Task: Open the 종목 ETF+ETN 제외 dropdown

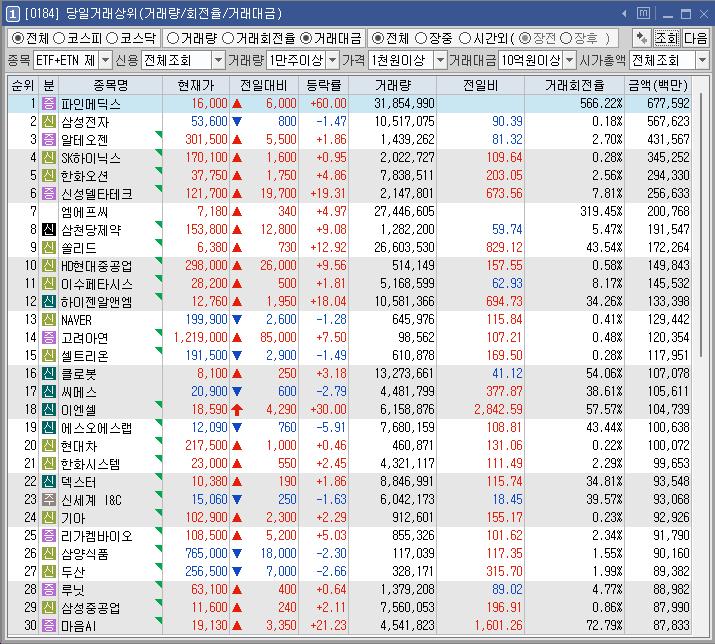Action: tap(105, 60)
